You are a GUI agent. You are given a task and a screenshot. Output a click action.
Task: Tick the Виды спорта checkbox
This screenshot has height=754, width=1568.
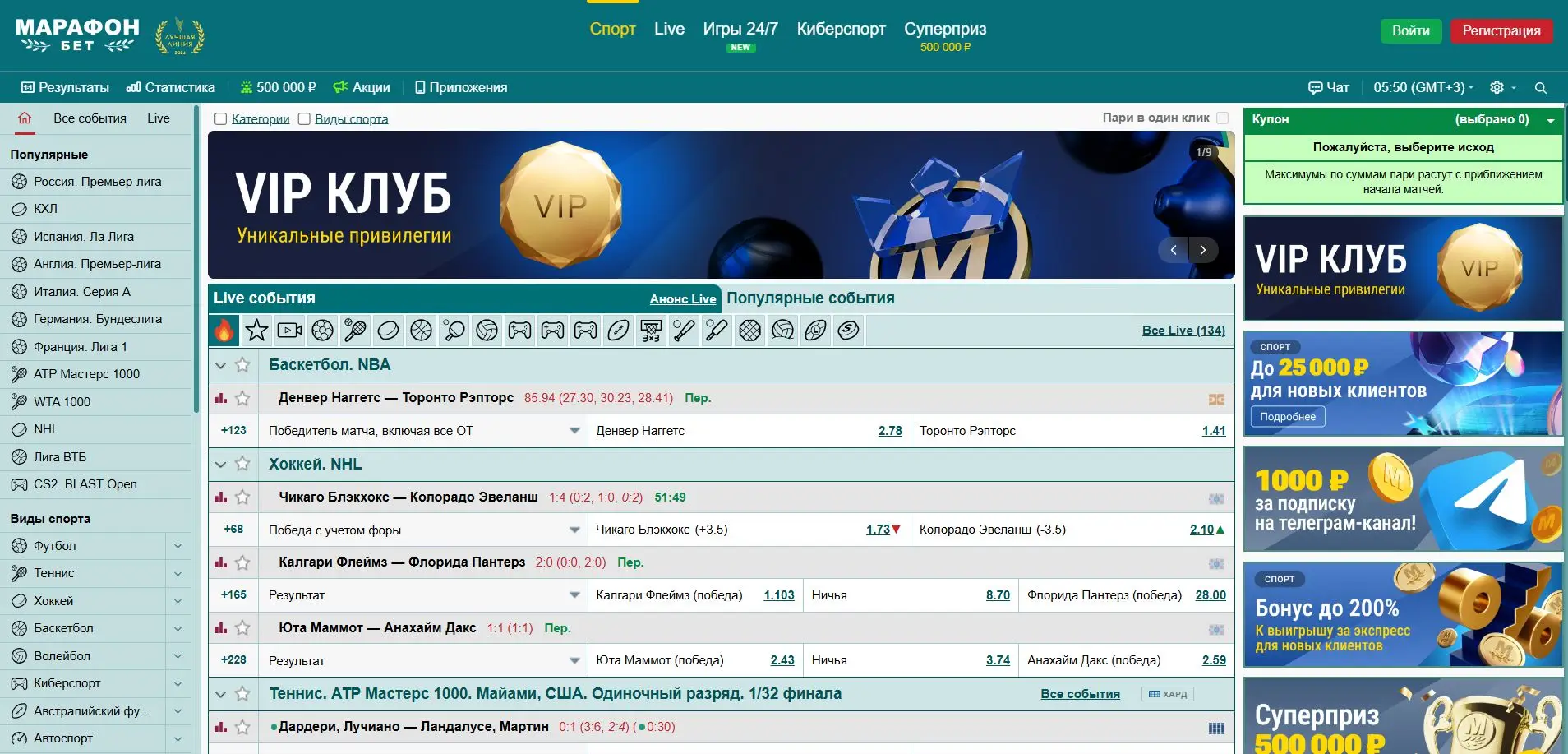(x=304, y=119)
